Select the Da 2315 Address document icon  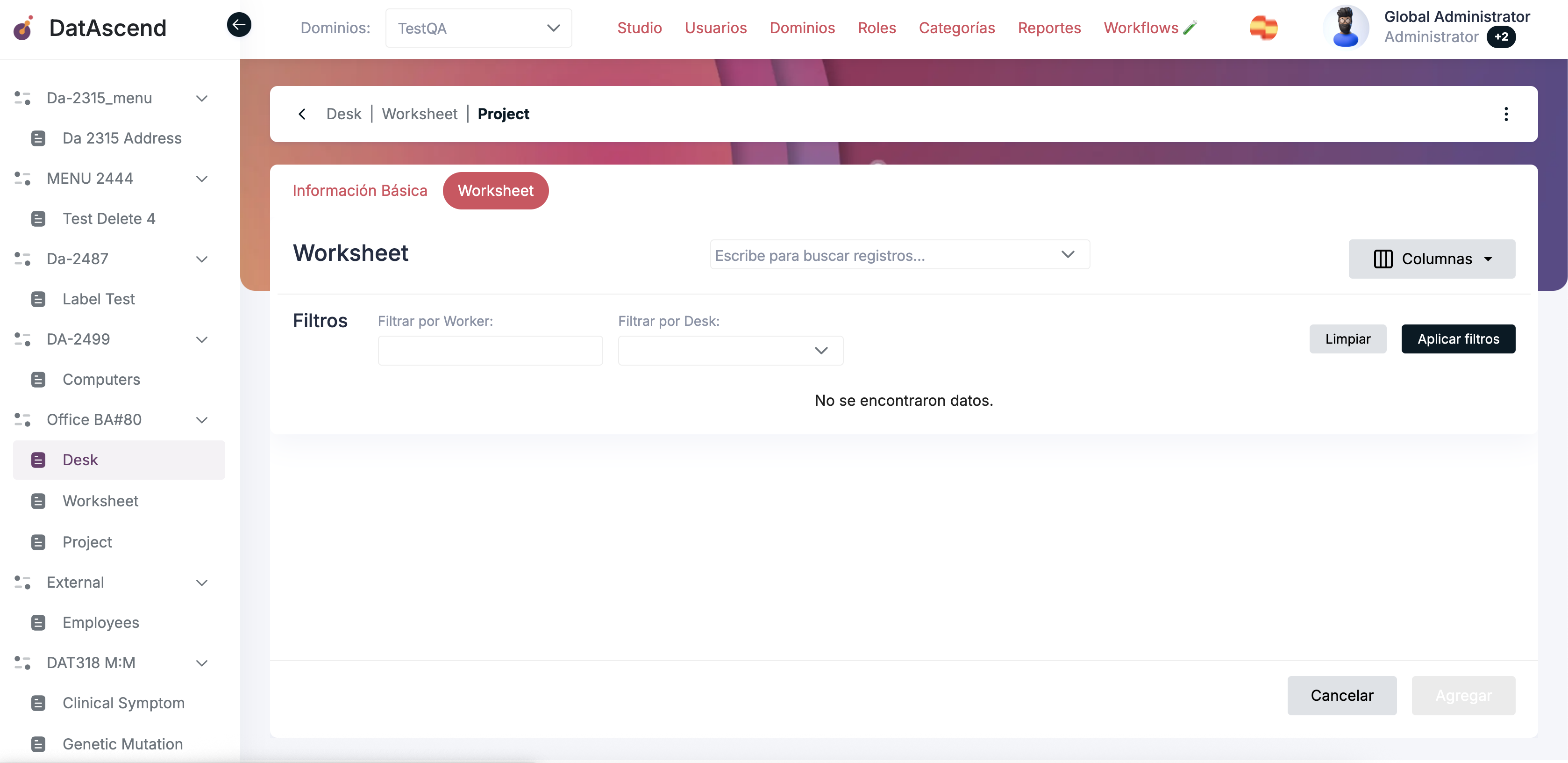coord(39,138)
